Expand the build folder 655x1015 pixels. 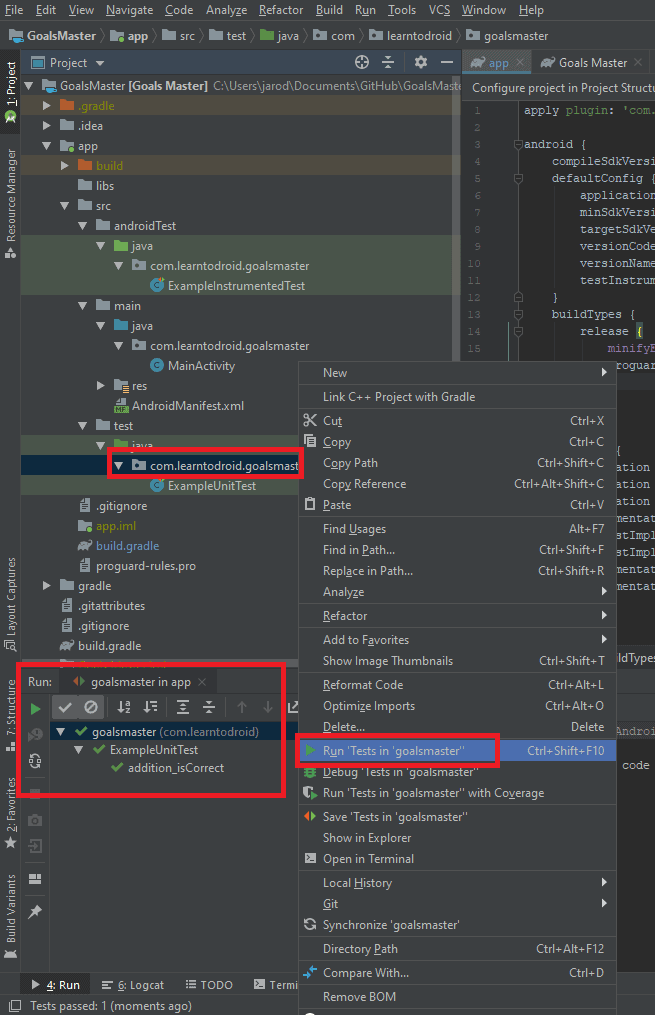[x=65, y=166]
